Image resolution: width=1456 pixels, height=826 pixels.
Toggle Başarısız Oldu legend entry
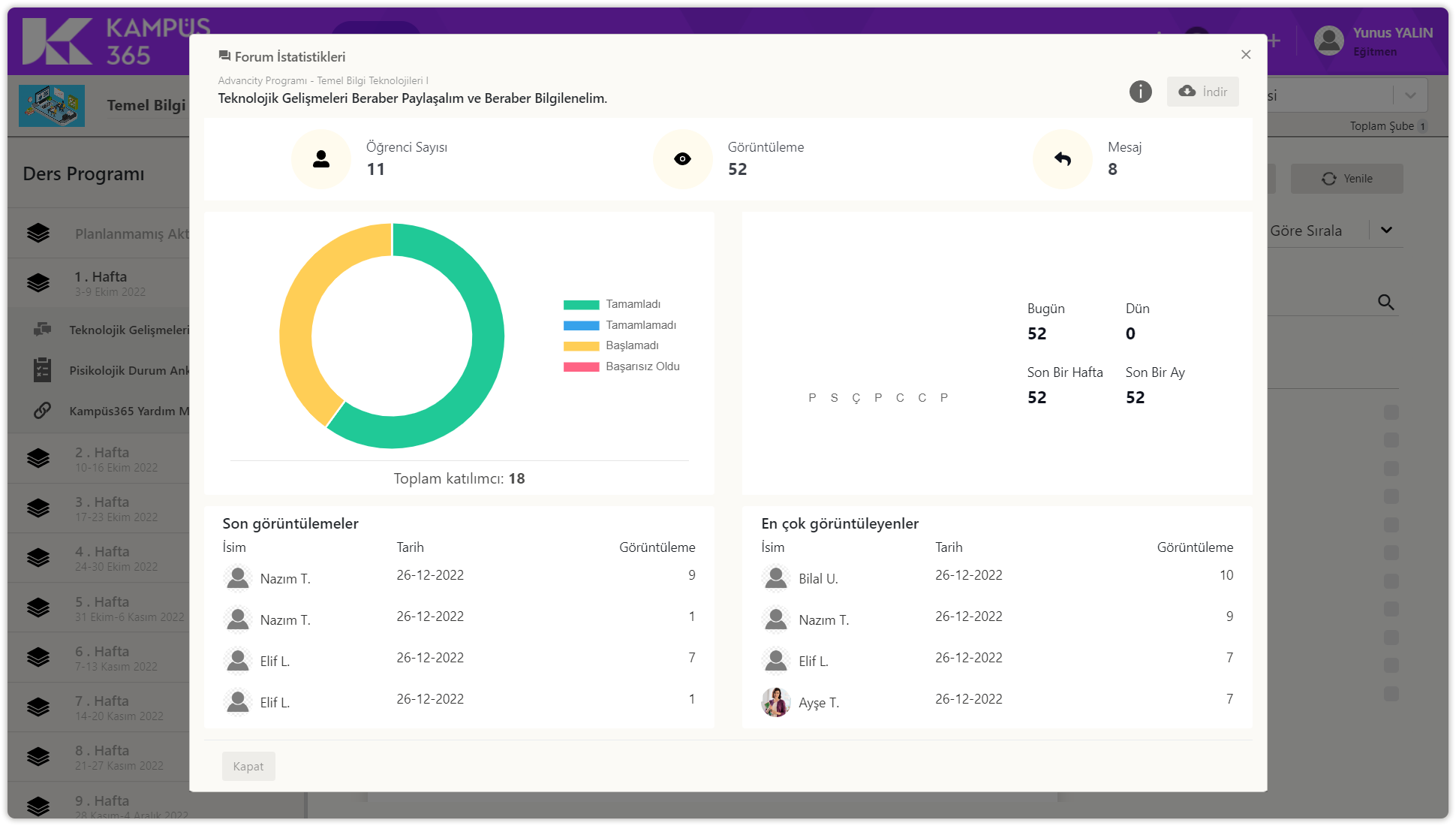(x=642, y=366)
